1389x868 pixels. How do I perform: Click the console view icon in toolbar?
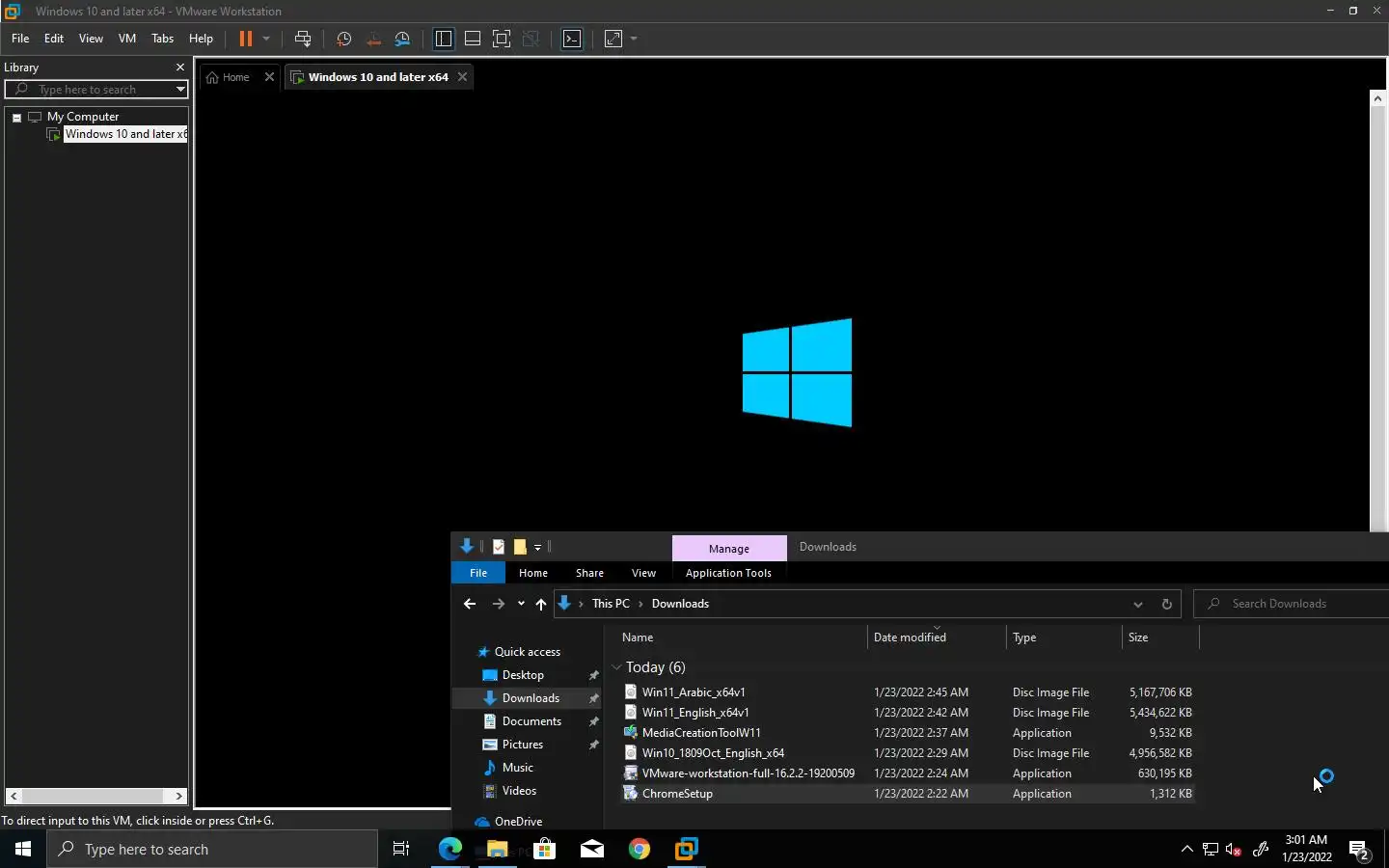click(572, 39)
